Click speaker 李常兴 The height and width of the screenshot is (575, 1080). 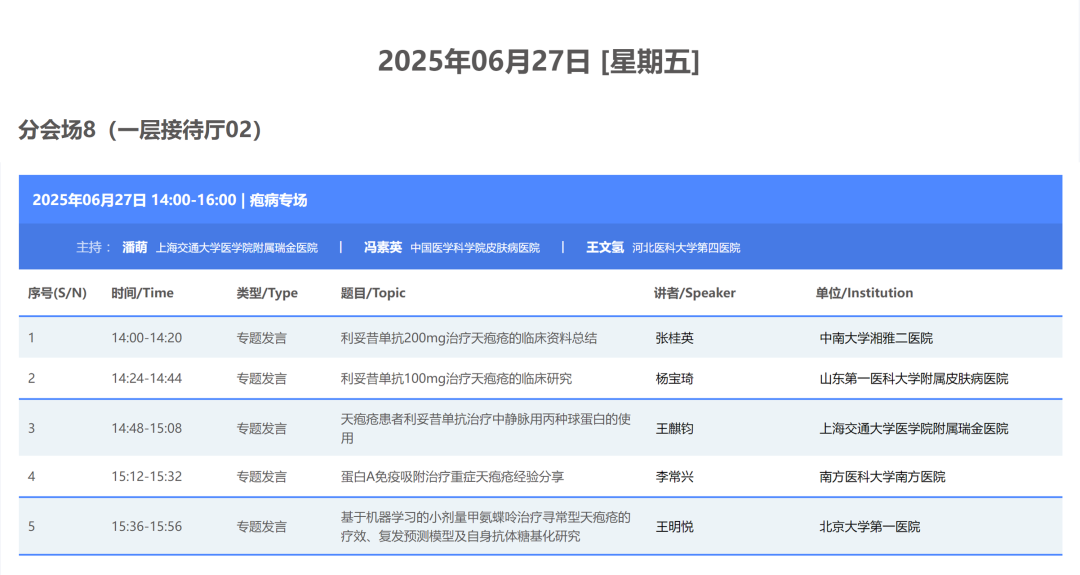point(674,477)
